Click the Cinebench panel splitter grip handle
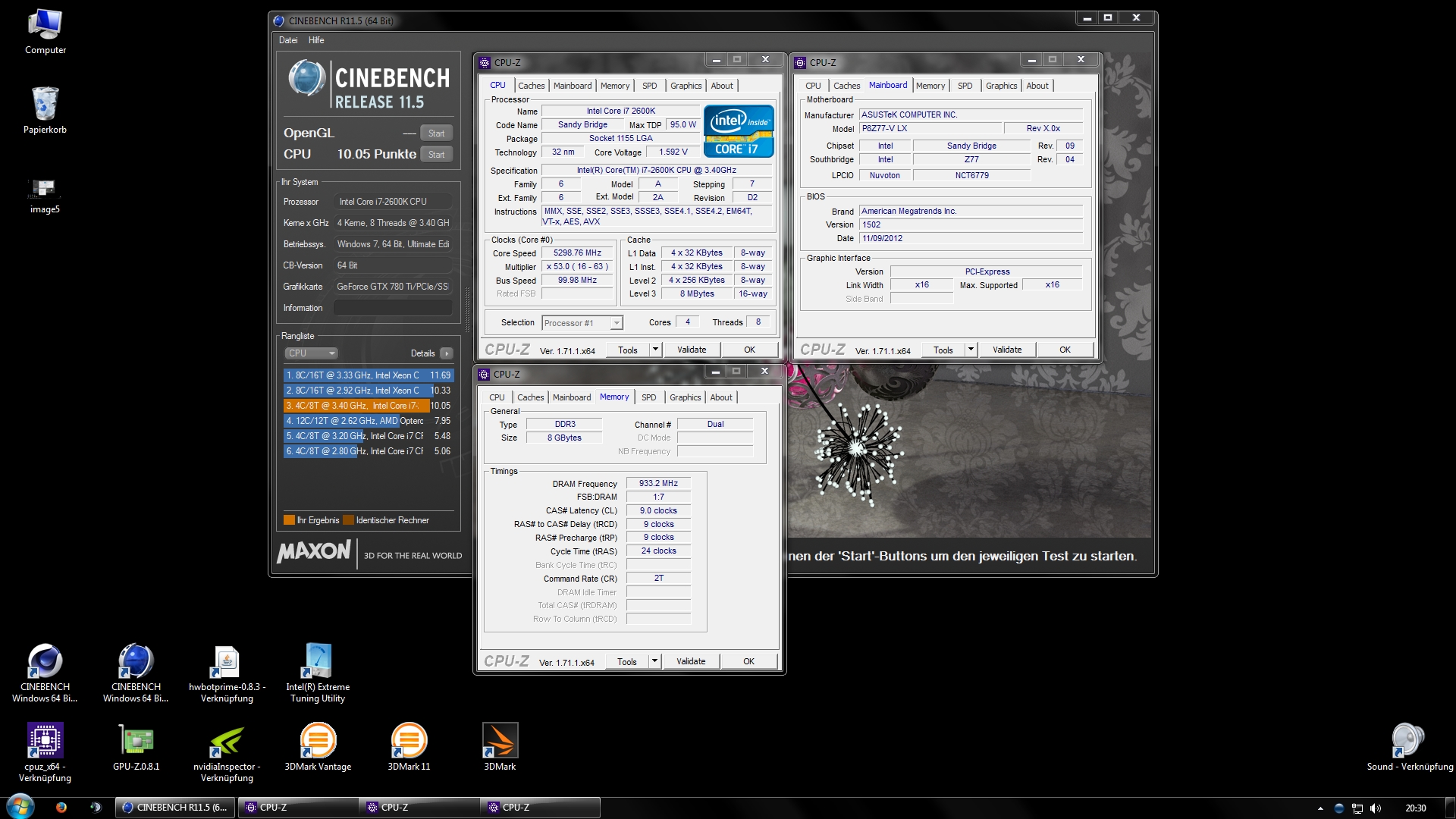The width and height of the screenshot is (1456, 819). click(467, 309)
